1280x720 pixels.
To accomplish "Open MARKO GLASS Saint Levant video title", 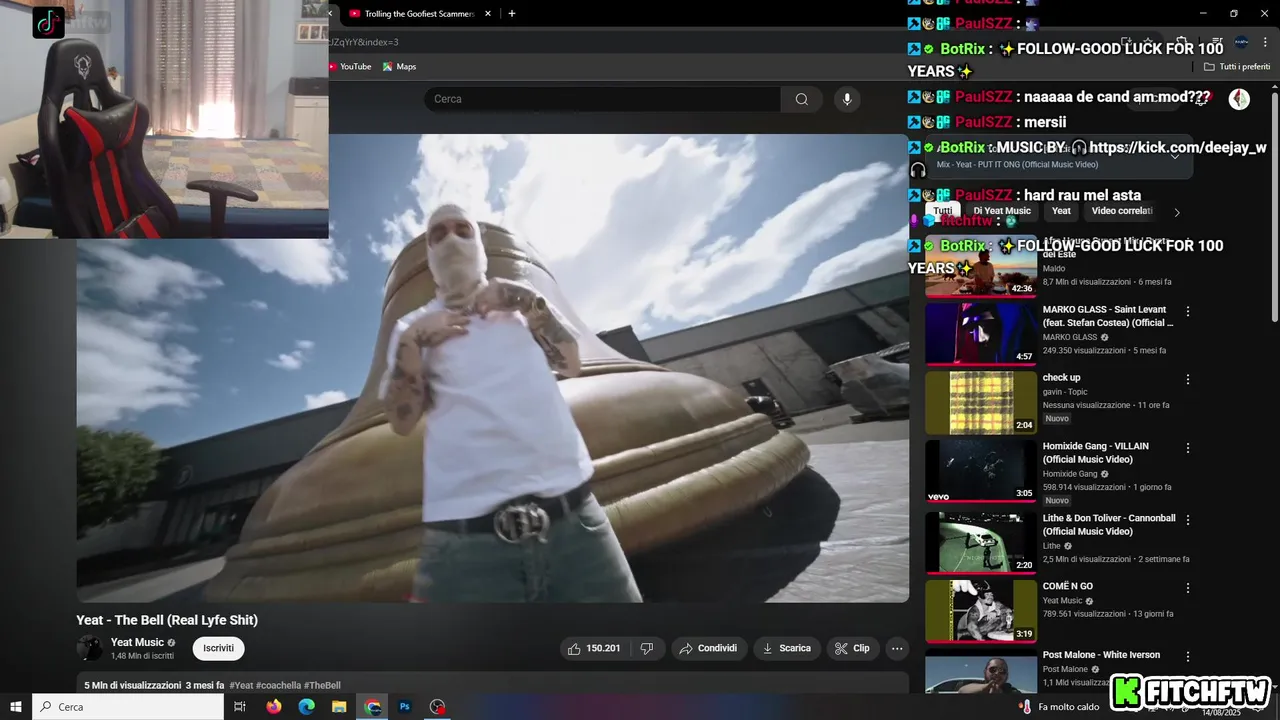I will tap(1108, 316).
